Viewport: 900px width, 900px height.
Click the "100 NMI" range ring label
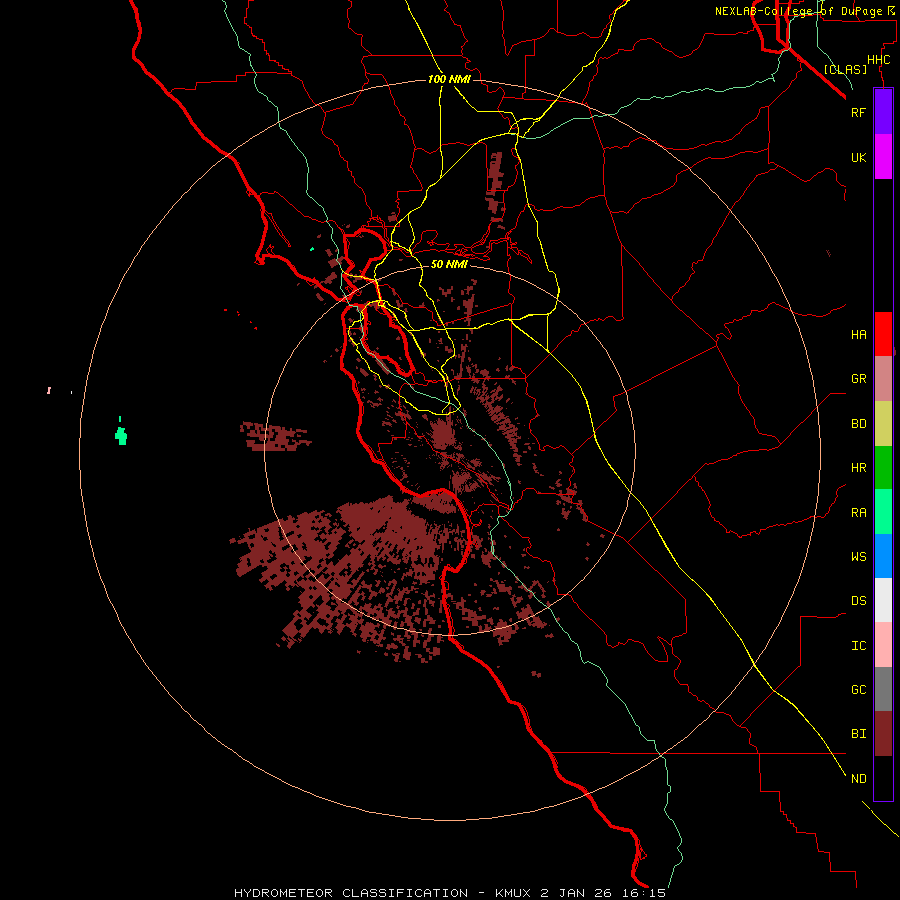pos(449,79)
